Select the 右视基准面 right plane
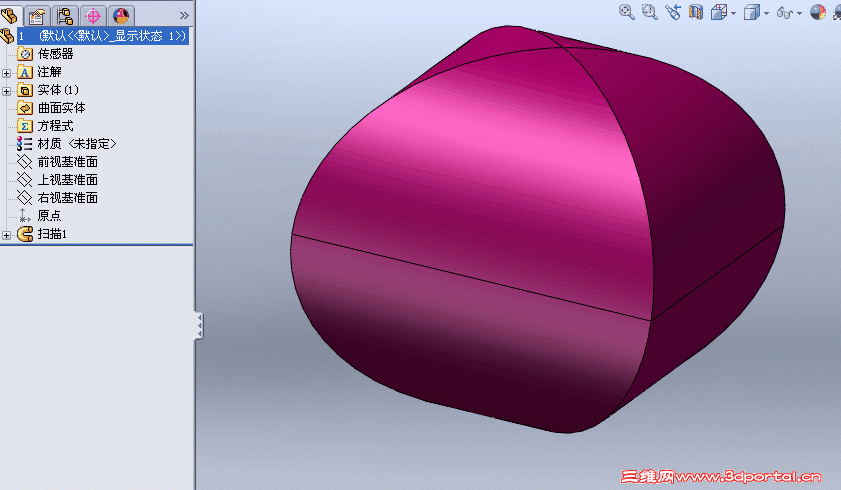 click(x=68, y=198)
